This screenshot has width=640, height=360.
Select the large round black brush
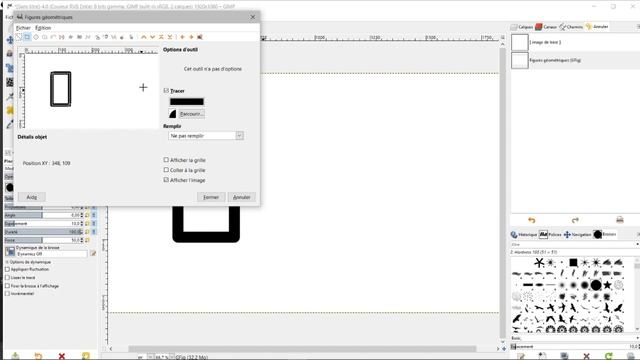coord(596,285)
